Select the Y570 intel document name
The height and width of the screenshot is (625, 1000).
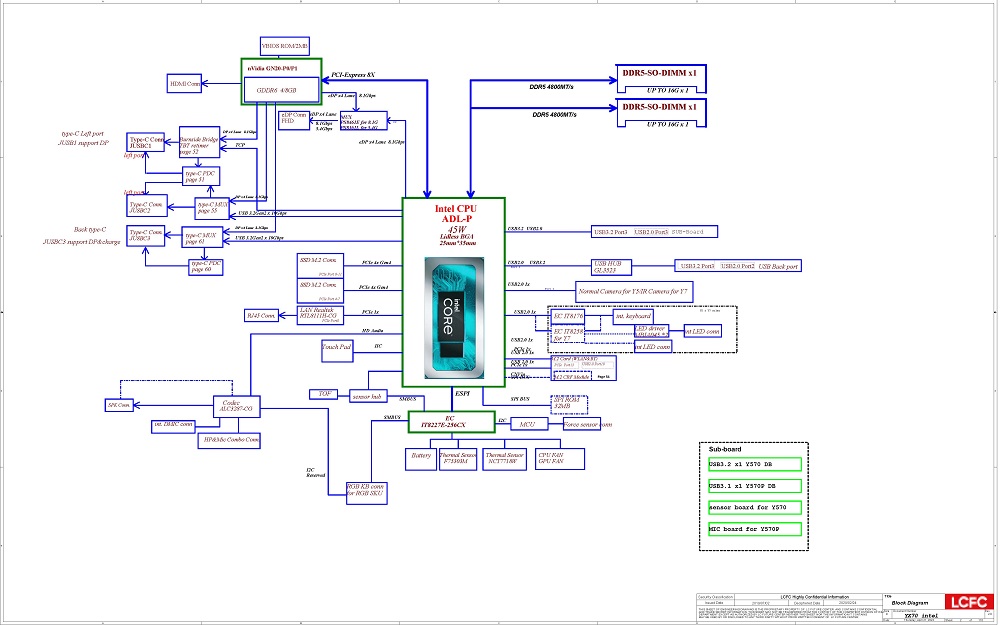pos(920,615)
